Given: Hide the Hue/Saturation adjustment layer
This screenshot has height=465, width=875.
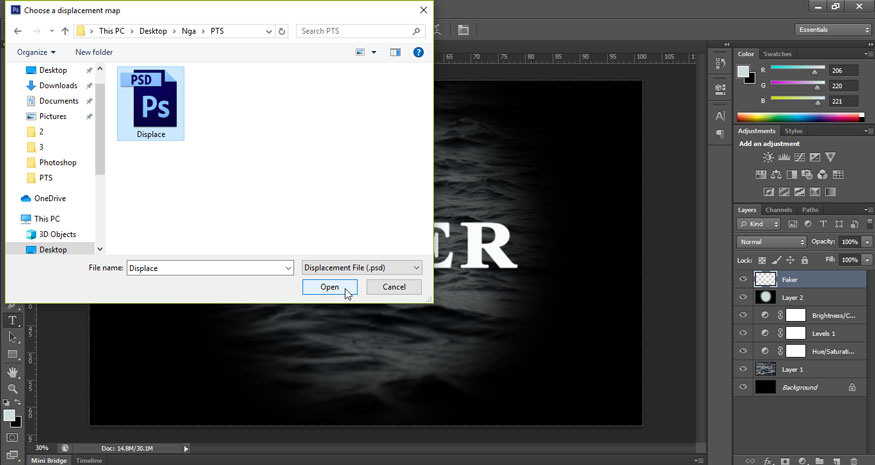Looking at the screenshot, I should click(743, 351).
